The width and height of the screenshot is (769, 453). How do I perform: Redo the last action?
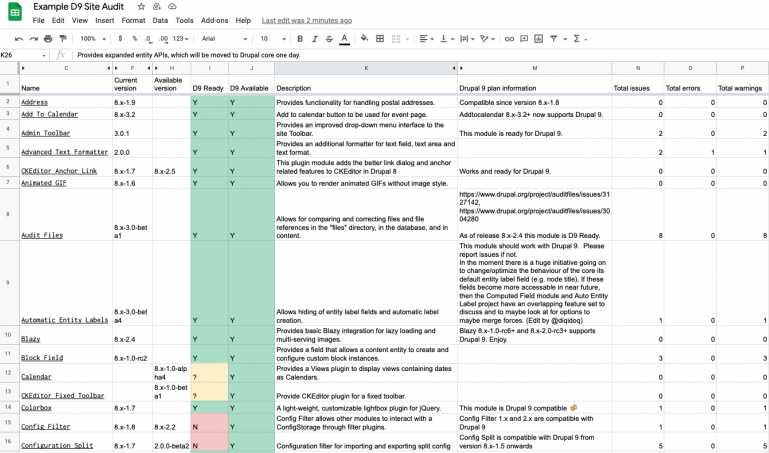coord(33,39)
